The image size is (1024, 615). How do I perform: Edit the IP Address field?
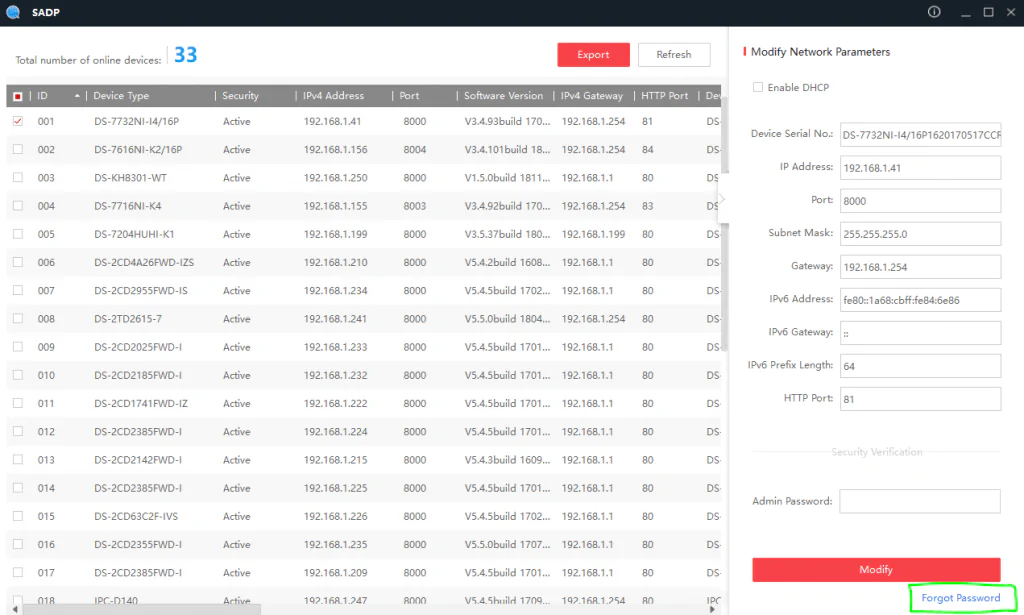click(920, 168)
